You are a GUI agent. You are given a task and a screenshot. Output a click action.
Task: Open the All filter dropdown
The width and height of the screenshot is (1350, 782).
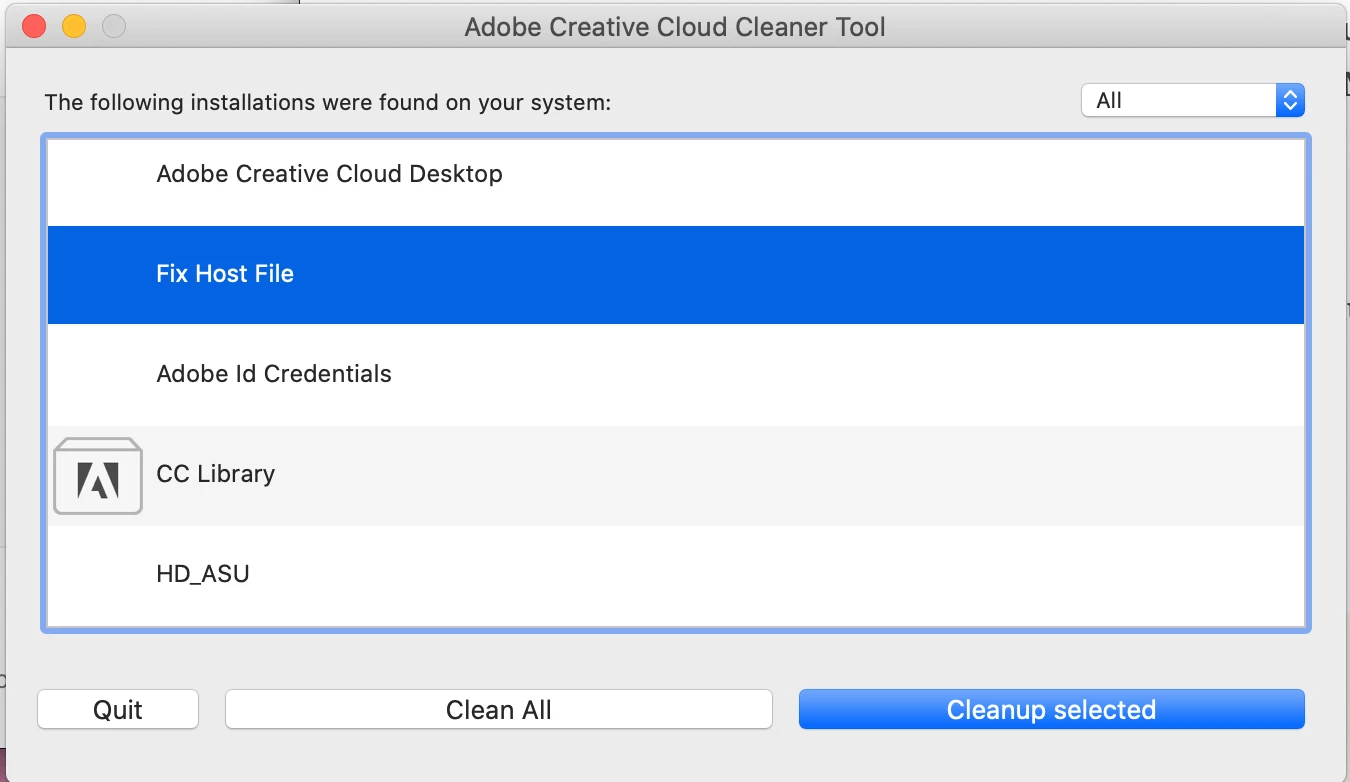[1193, 100]
